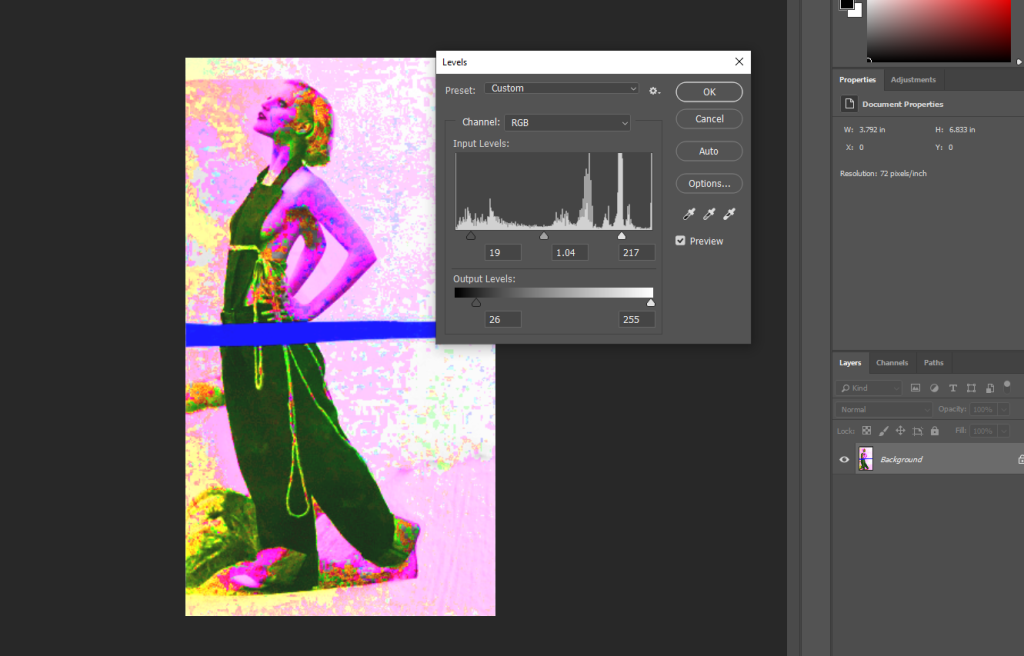Open the preset options gear menu
Screen dimensions: 1024x656
(x=654, y=90)
